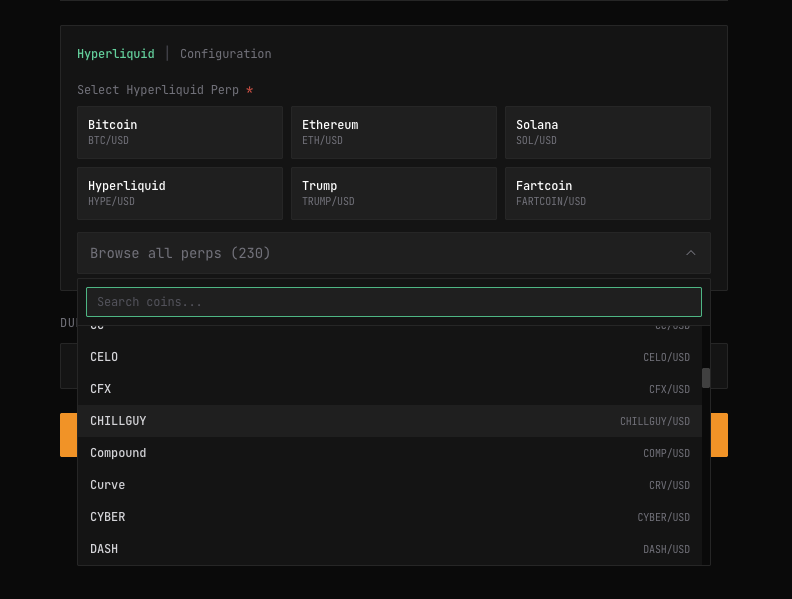792x599 pixels.
Task: Click the chevron-up arrow icon
Action: pyautogui.click(x=690, y=253)
